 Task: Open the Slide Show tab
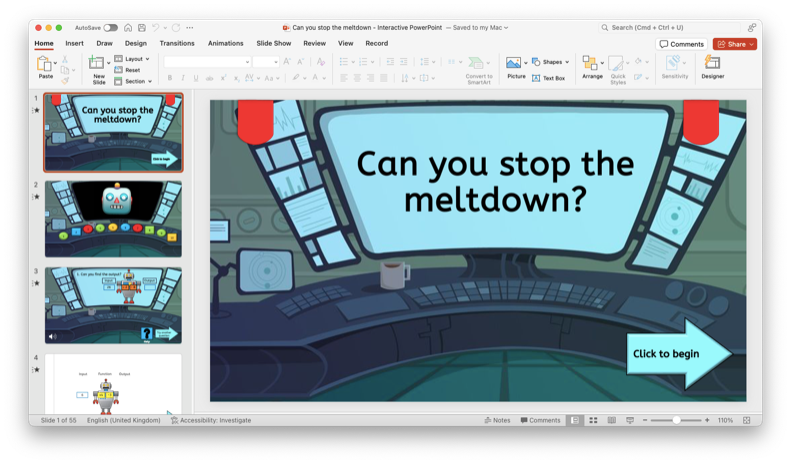coord(273,43)
